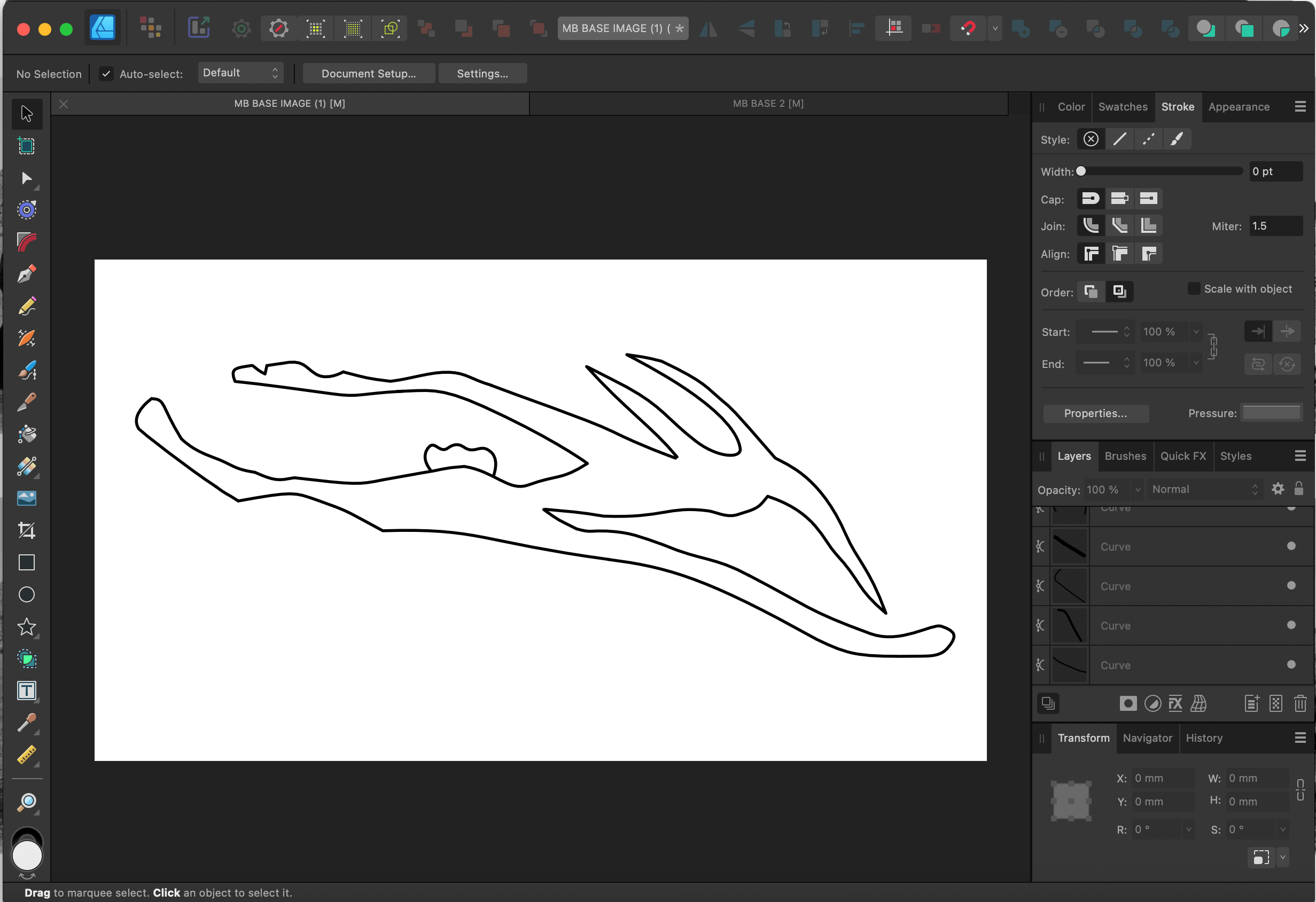Enable Scale with object checkbox
Image resolution: width=1316 pixels, height=902 pixels.
tap(1194, 288)
